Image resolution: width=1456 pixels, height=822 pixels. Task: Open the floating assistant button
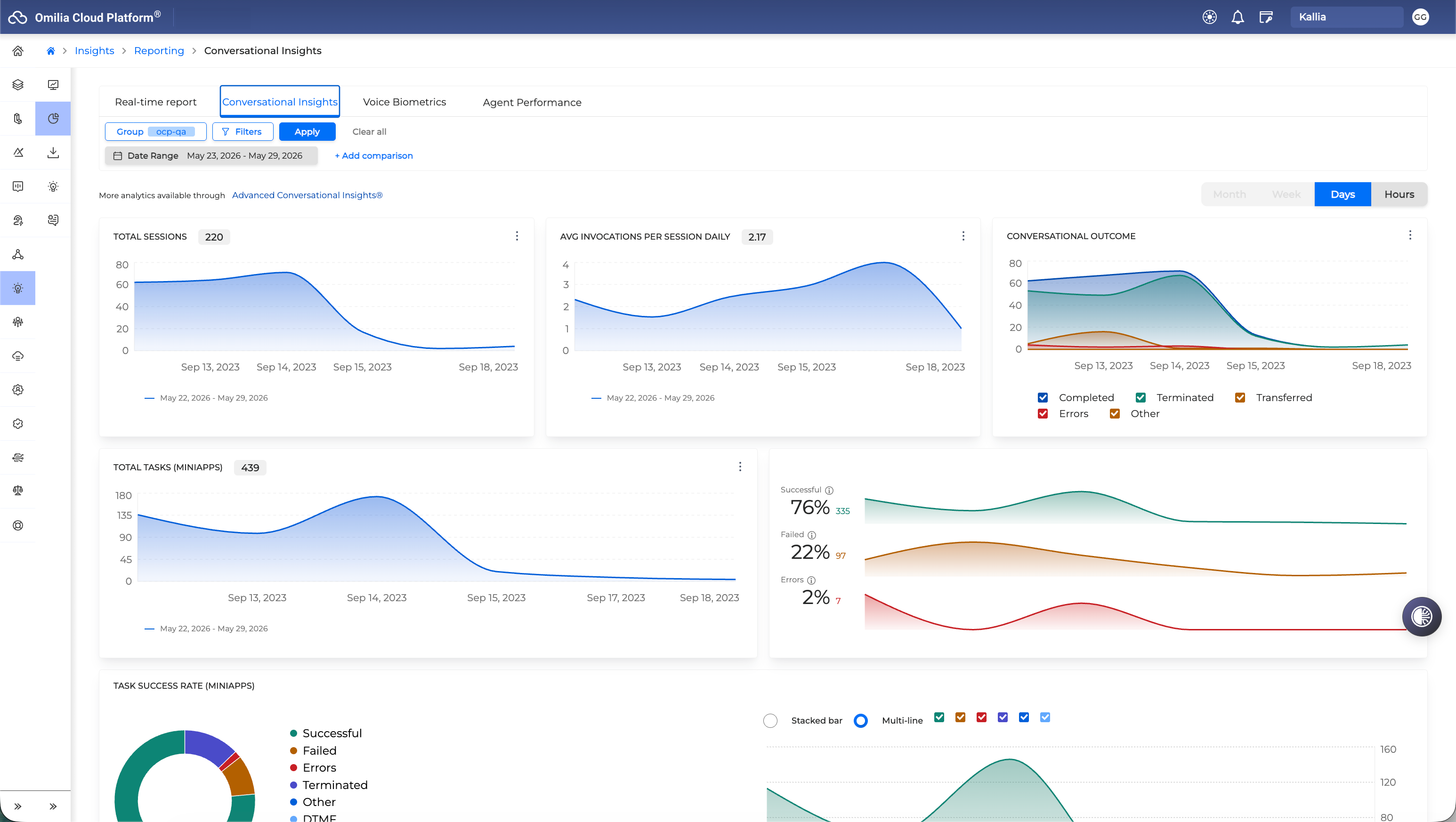click(1422, 616)
